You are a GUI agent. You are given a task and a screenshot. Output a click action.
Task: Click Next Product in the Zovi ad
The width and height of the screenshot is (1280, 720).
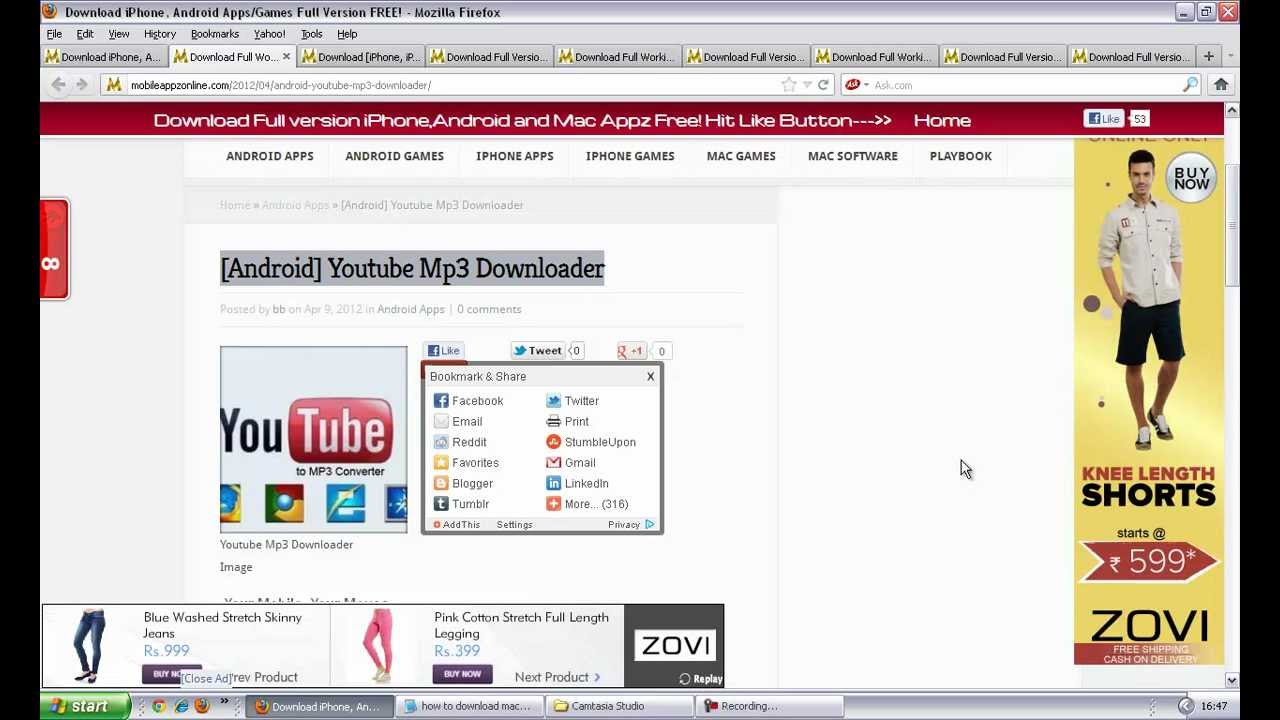(557, 678)
